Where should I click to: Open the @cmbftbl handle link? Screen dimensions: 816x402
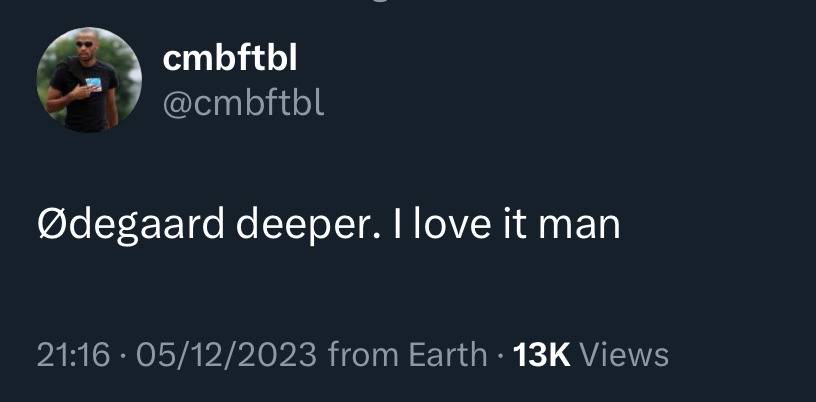click(x=244, y=103)
